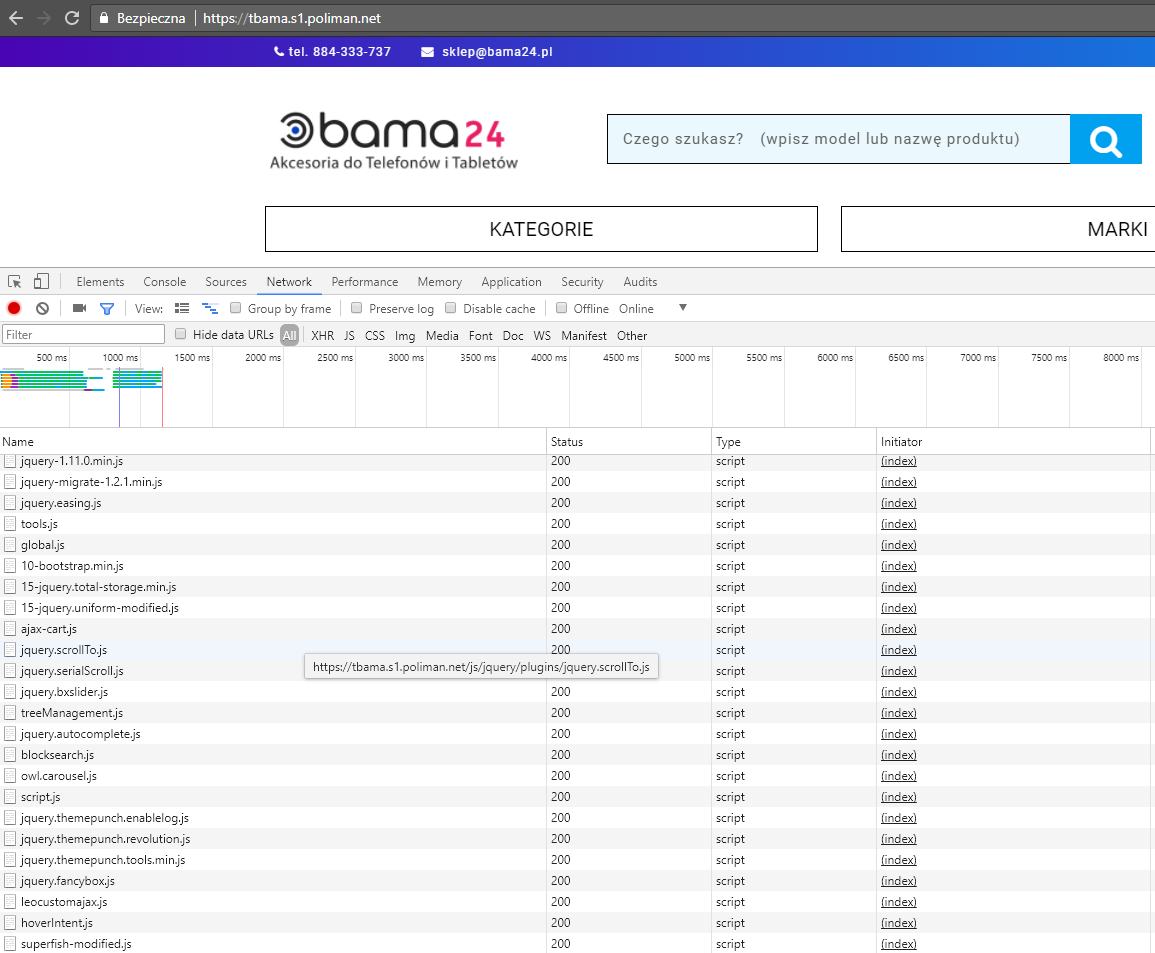The height and width of the screenshot is (953, 1155).
Task: Open the Performance tab
Action: (365, 282)
